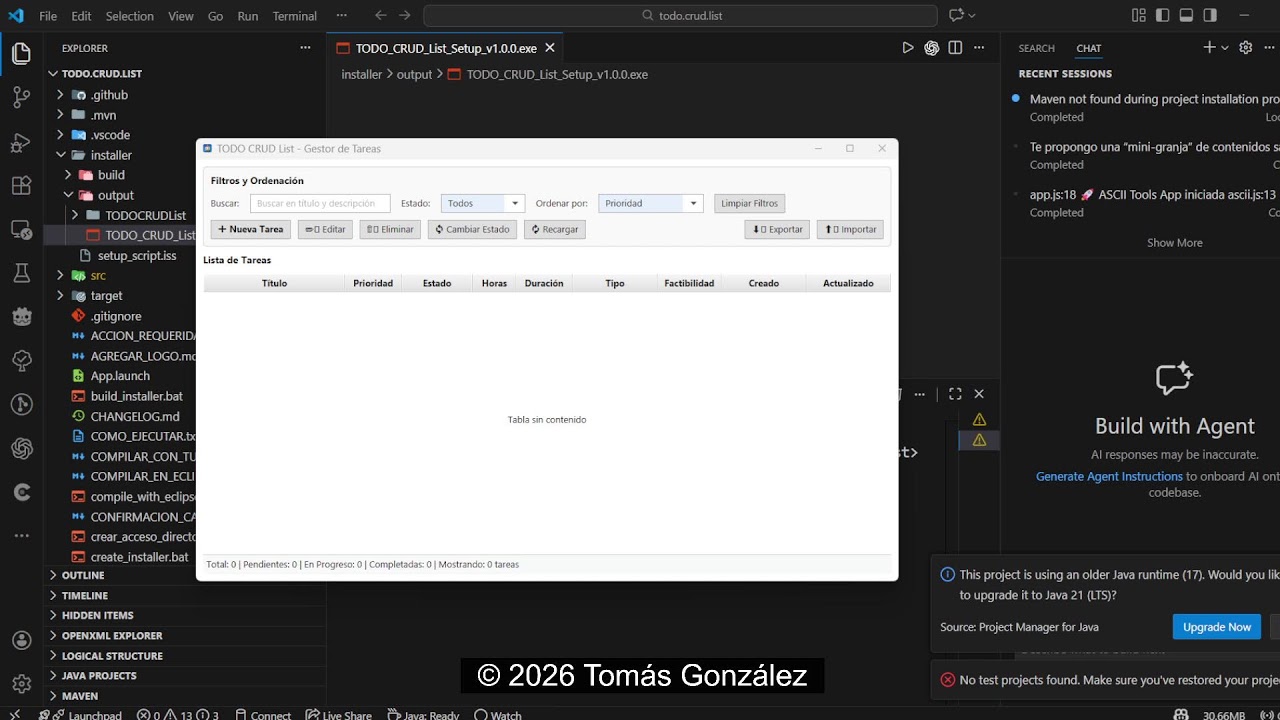Open the Testing flask view
Image resolution: width=1280 pixels, height=720 pixels.
(x=21, y=273)
